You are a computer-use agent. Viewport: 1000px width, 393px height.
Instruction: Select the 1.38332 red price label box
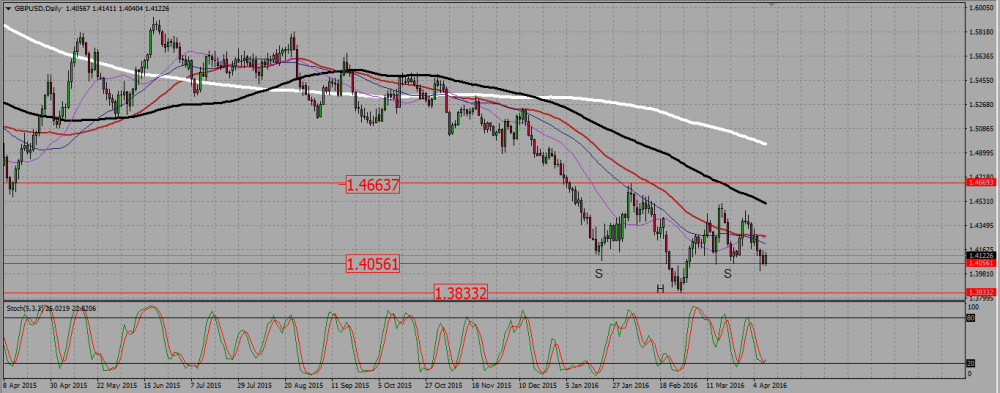[x=461, y=293]
